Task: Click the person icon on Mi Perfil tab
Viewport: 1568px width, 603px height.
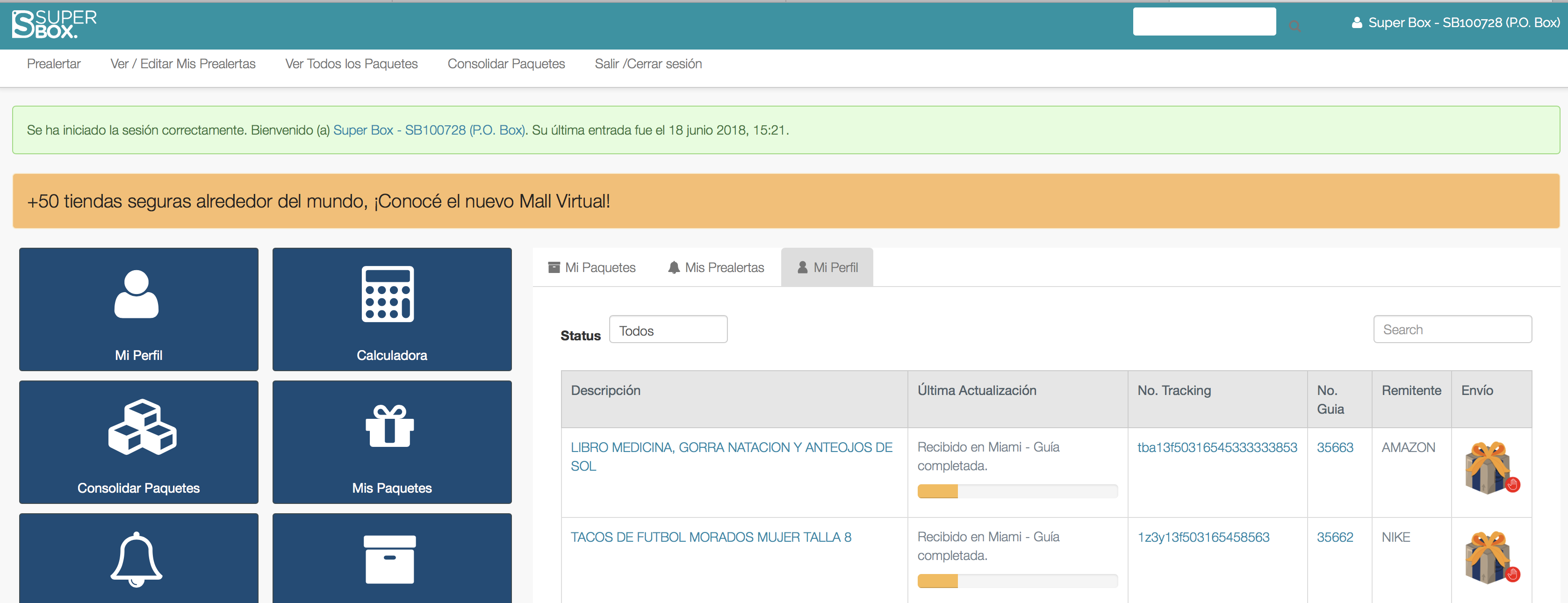Action: click(x=802, y=267)
